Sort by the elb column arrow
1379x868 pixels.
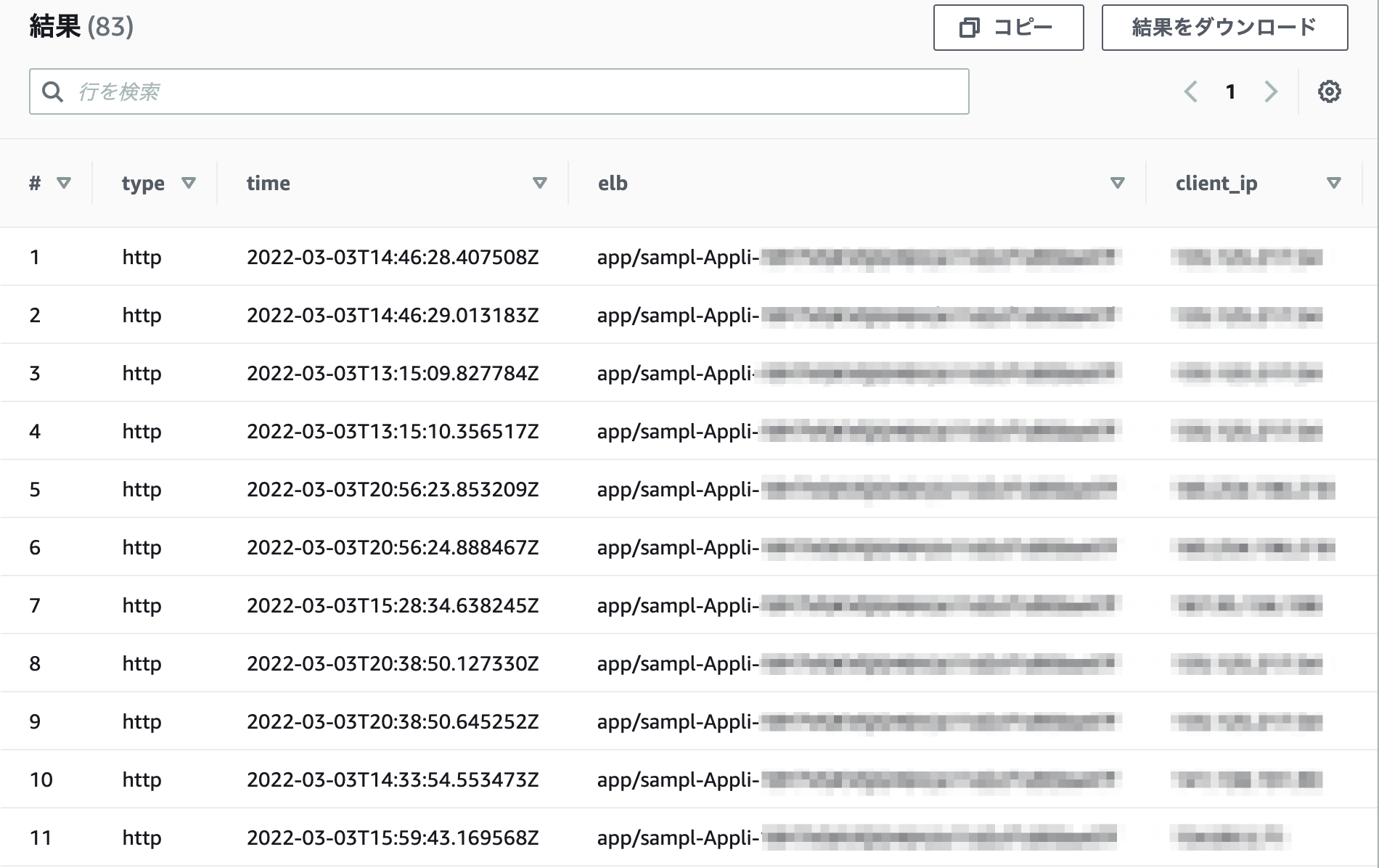[x=1118, y=183]
